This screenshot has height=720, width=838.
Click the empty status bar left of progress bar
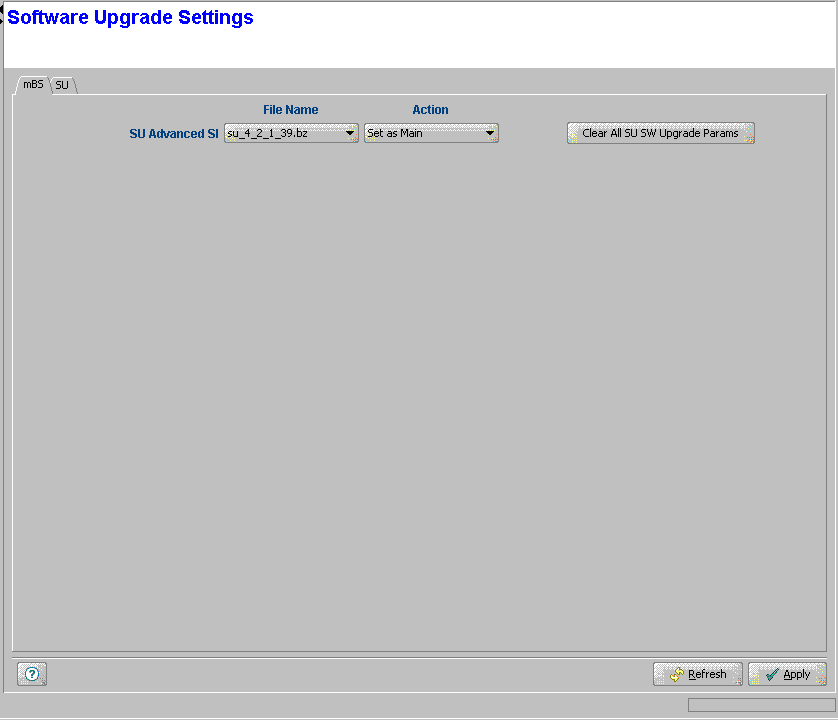pyautogui.click(x=340, y=705)
